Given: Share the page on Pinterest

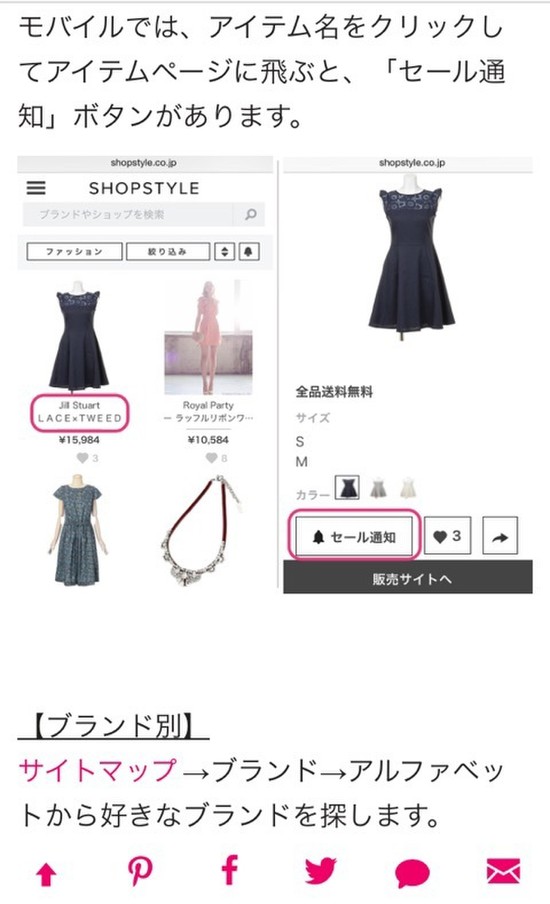Looking at the screenshot, I should (x=140, y=871).
